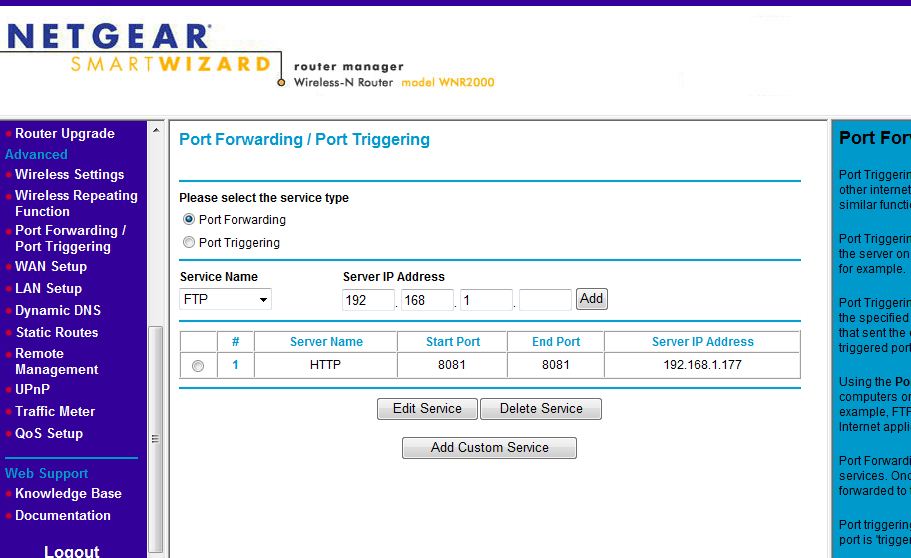Focus the second IP octet field containing 168
The height and width of the screenshot is (558, 911).
pyautogui.click(x=427, y=300)
